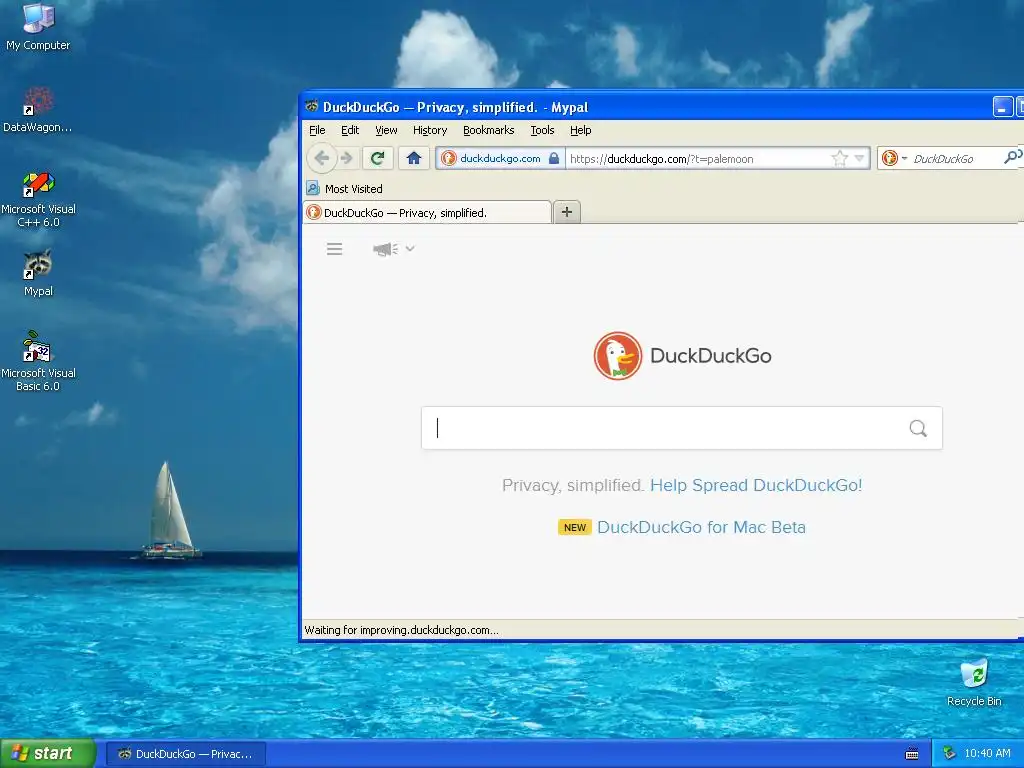1024x768 pixels.
Task: Click the 10:40 AM system clock
Action: [987, 754]
